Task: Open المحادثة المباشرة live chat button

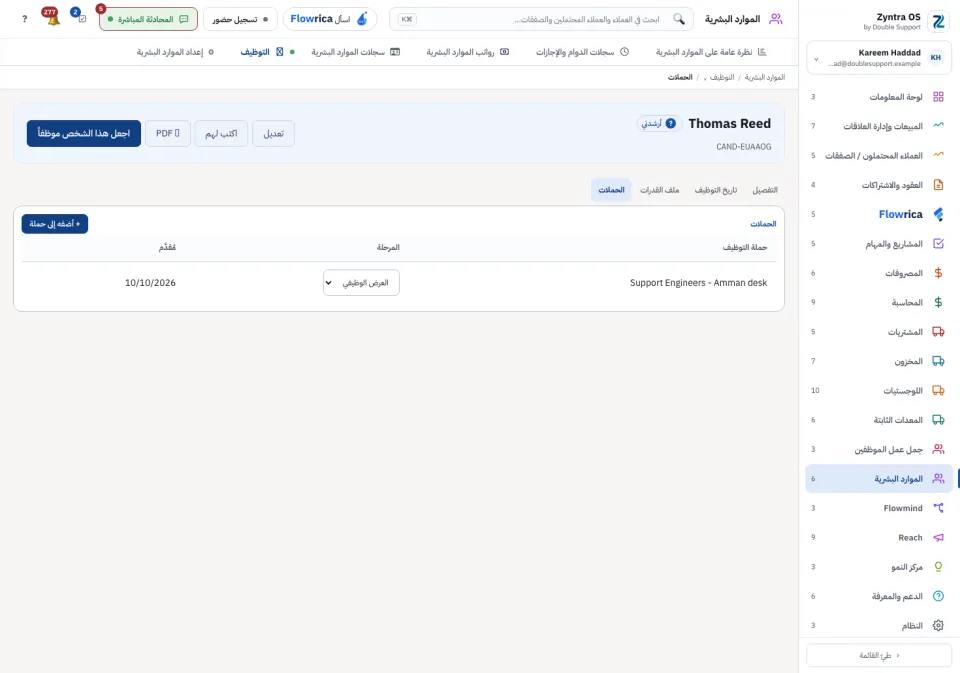Action: tap(148, 19)
